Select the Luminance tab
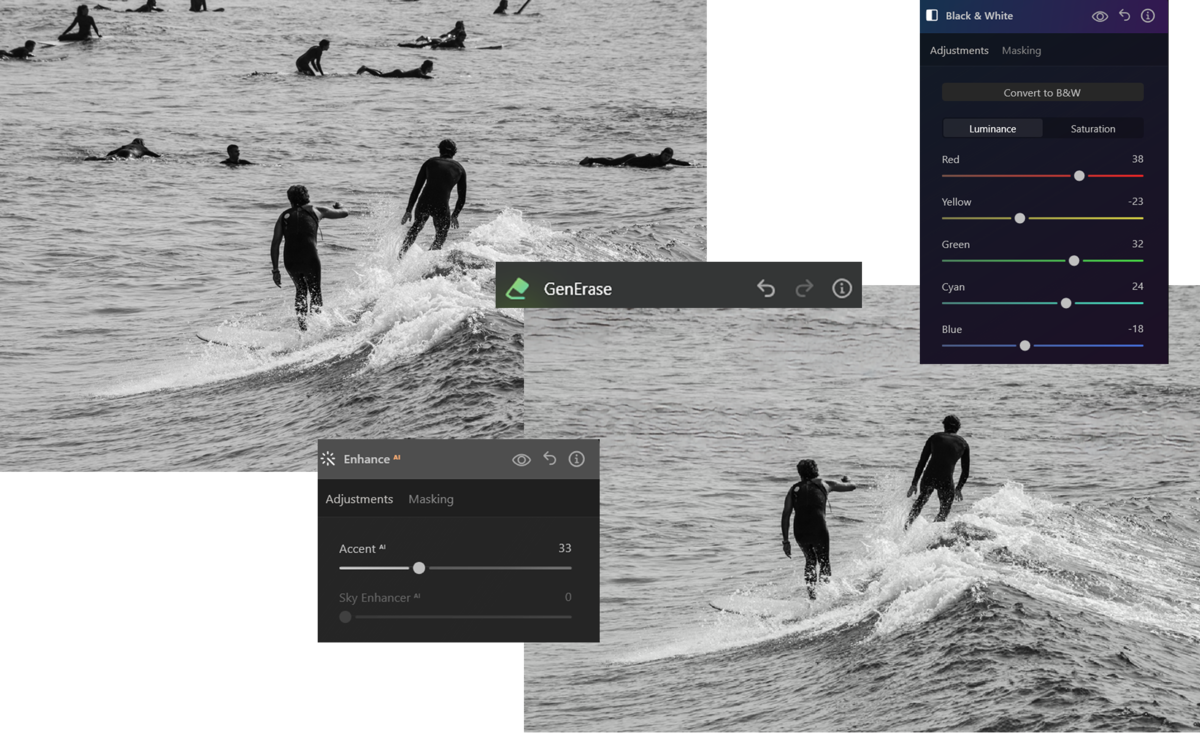 pyautogui.click(x=992, y=129)
